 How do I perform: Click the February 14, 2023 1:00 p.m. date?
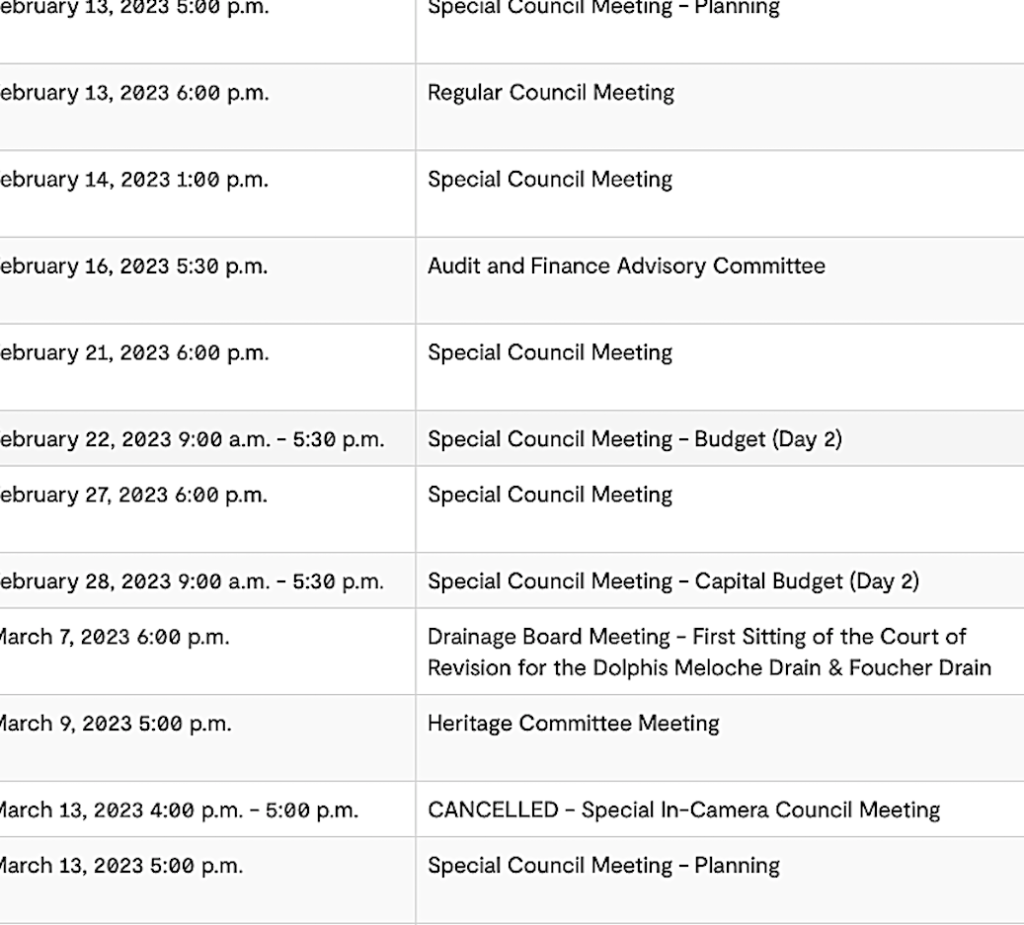click(x=134, y=180)
